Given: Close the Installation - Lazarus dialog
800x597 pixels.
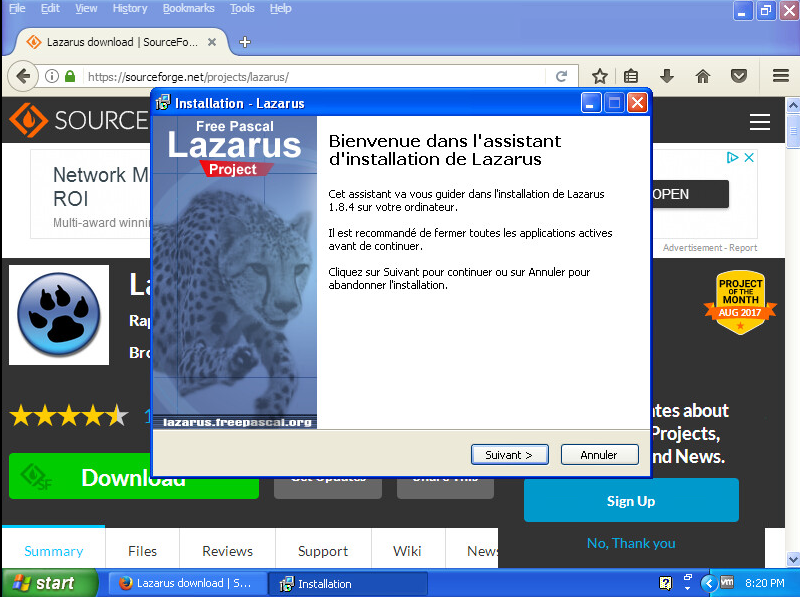Looking at the screenshot, I should pyautogui.click(x=637, y=103).
